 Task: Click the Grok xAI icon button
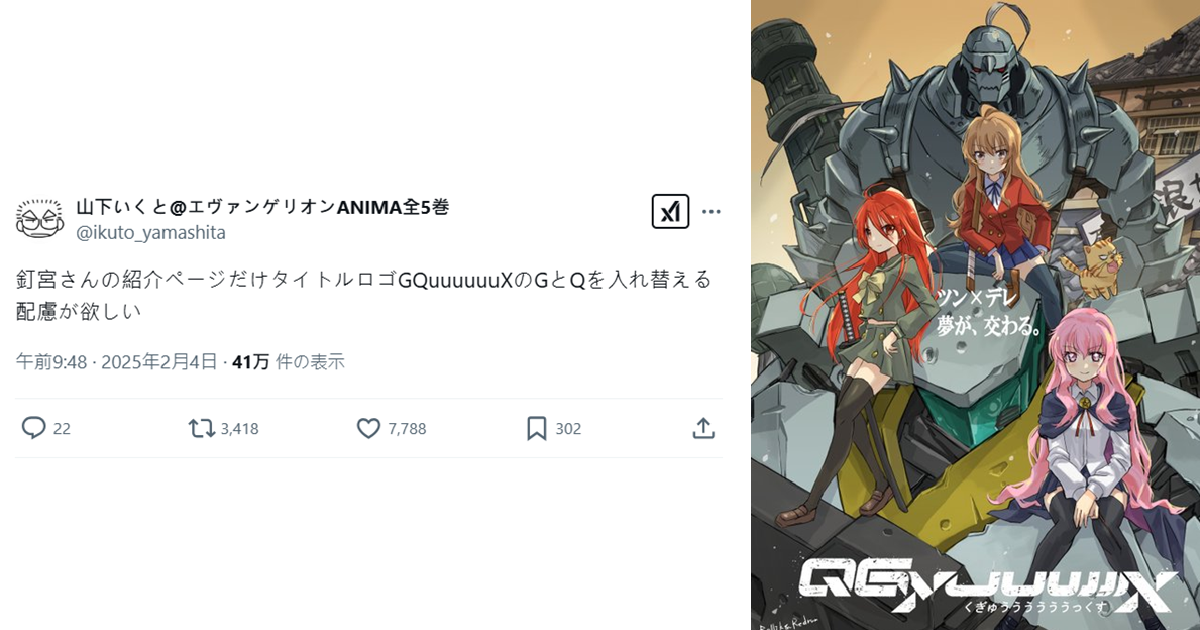tap(670, 212)
